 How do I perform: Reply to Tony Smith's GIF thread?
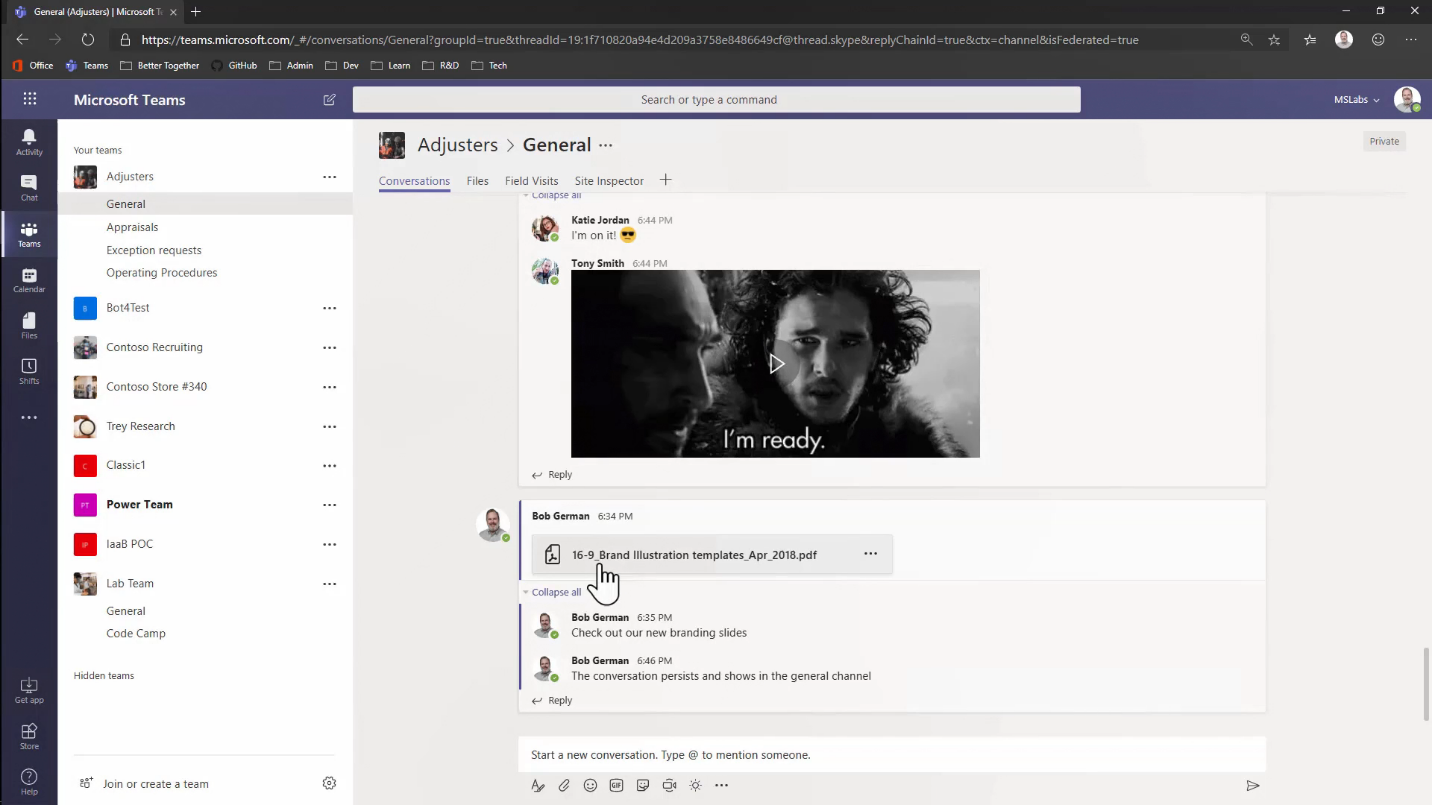(552, 475)
